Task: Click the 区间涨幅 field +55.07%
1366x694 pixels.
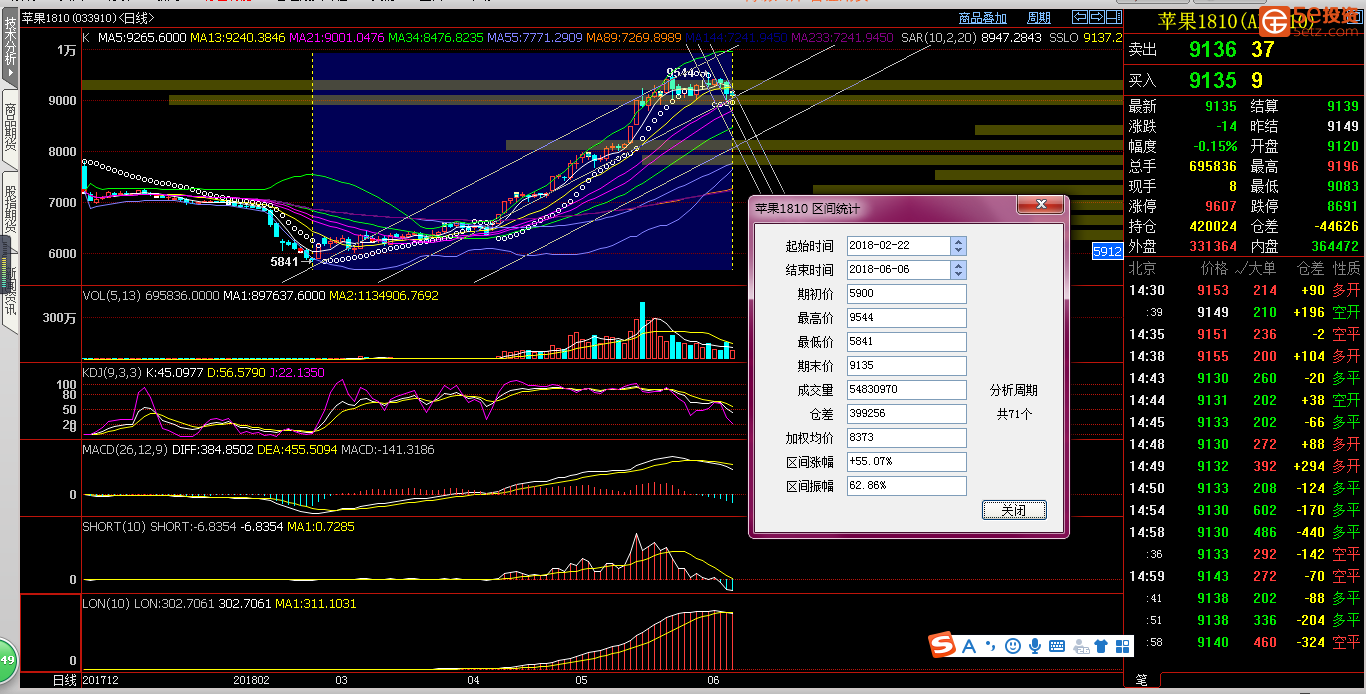Action: [x=907, y=462]
